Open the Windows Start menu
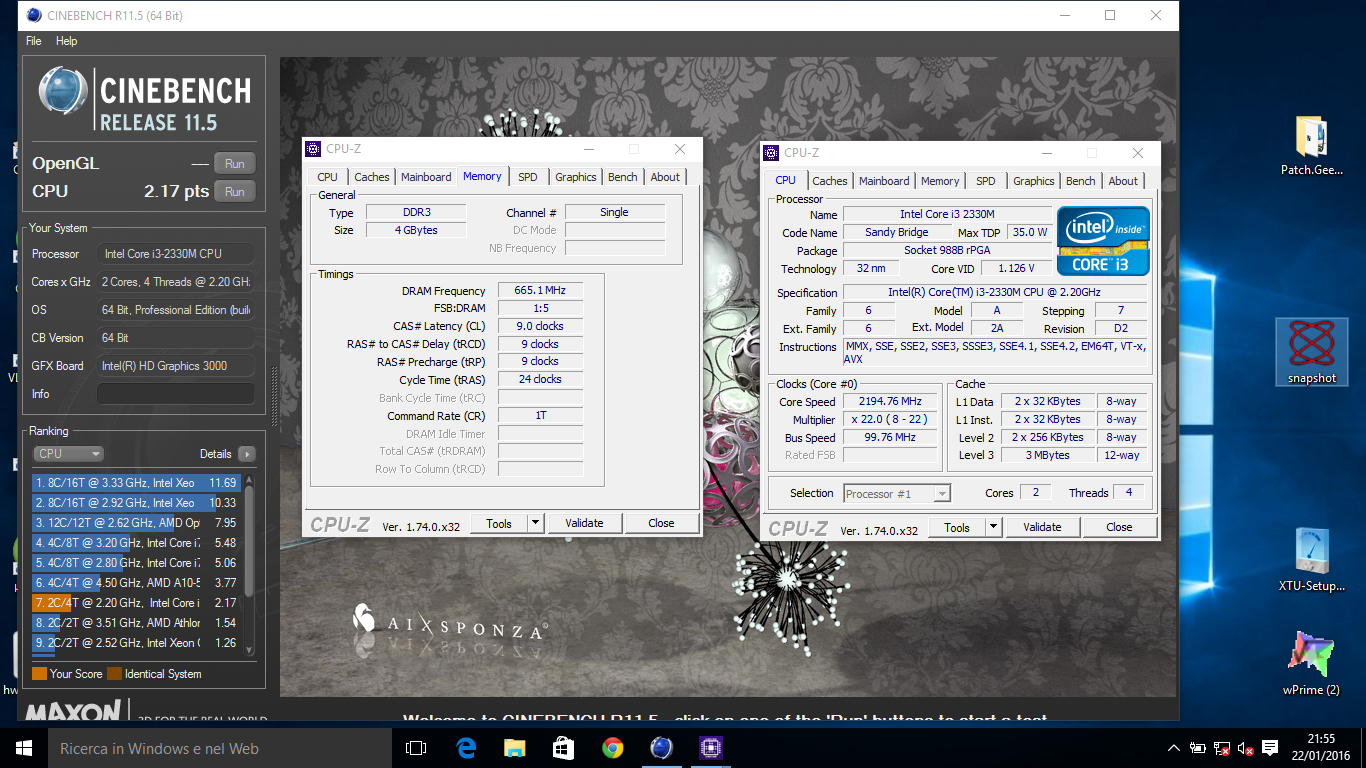The width and height of the screenshot is (1366, 768). coord(23,748)
